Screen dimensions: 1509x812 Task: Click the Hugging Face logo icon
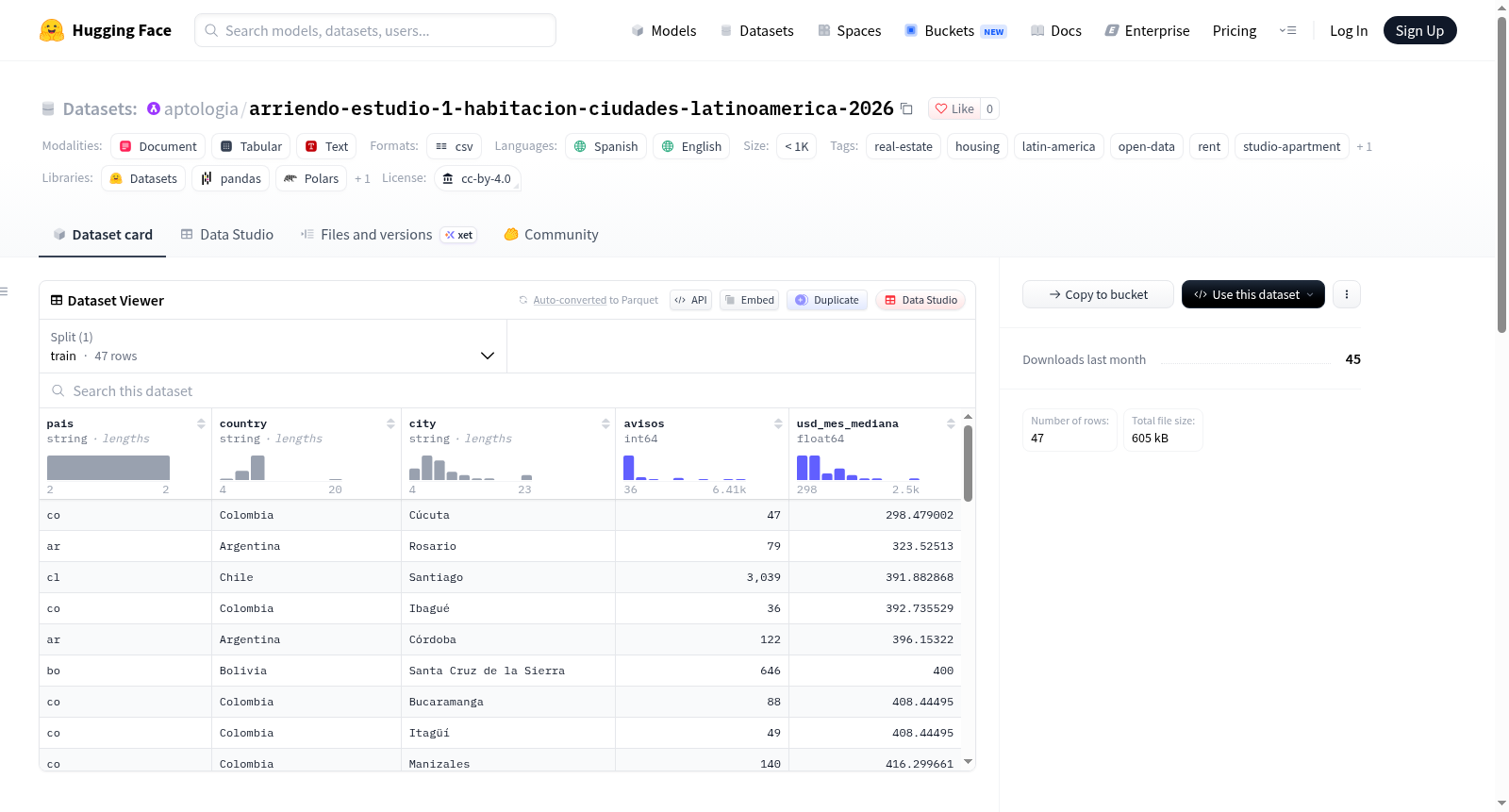click(52, 30)
